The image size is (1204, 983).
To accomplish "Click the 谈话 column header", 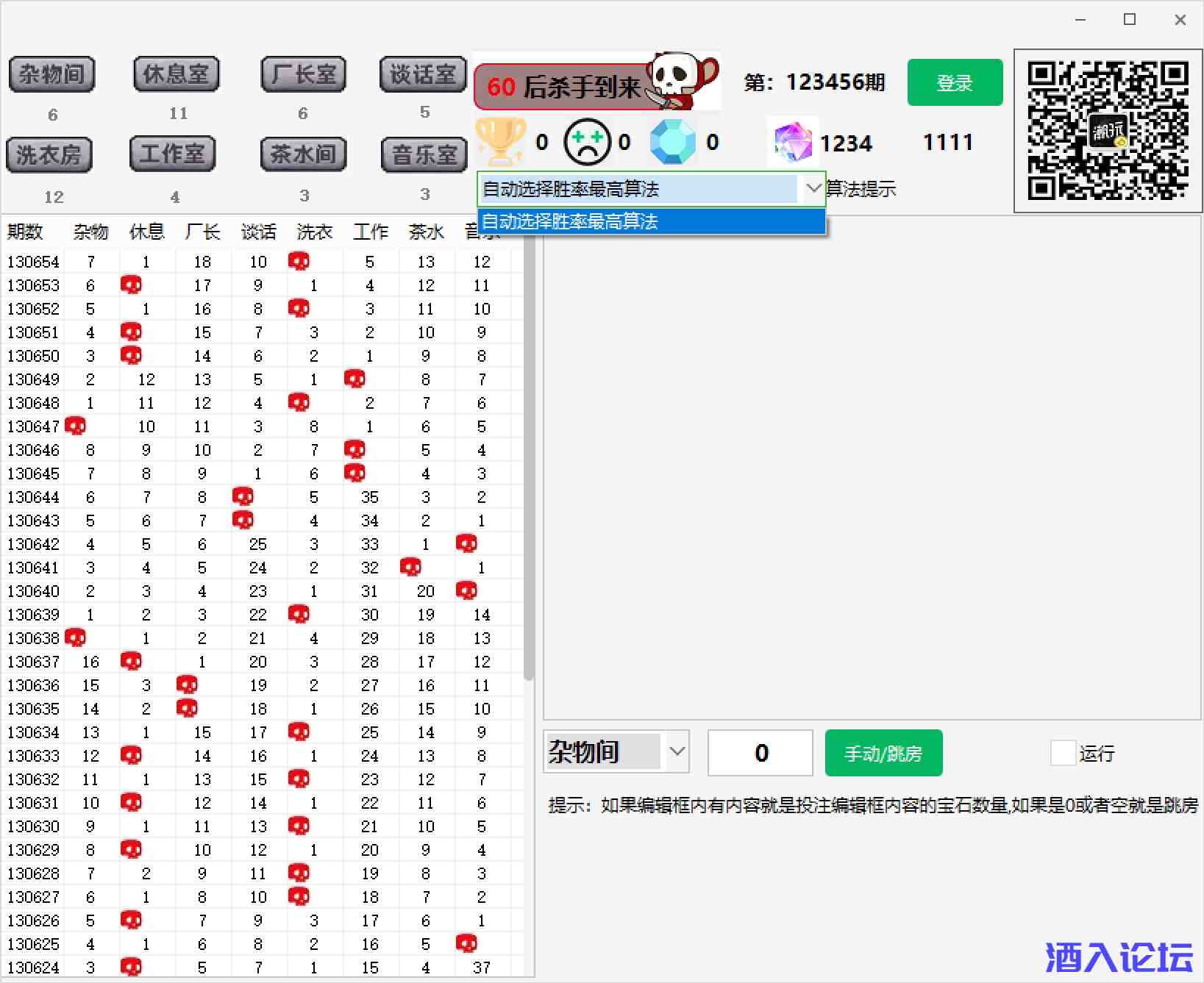I will 258,232.
